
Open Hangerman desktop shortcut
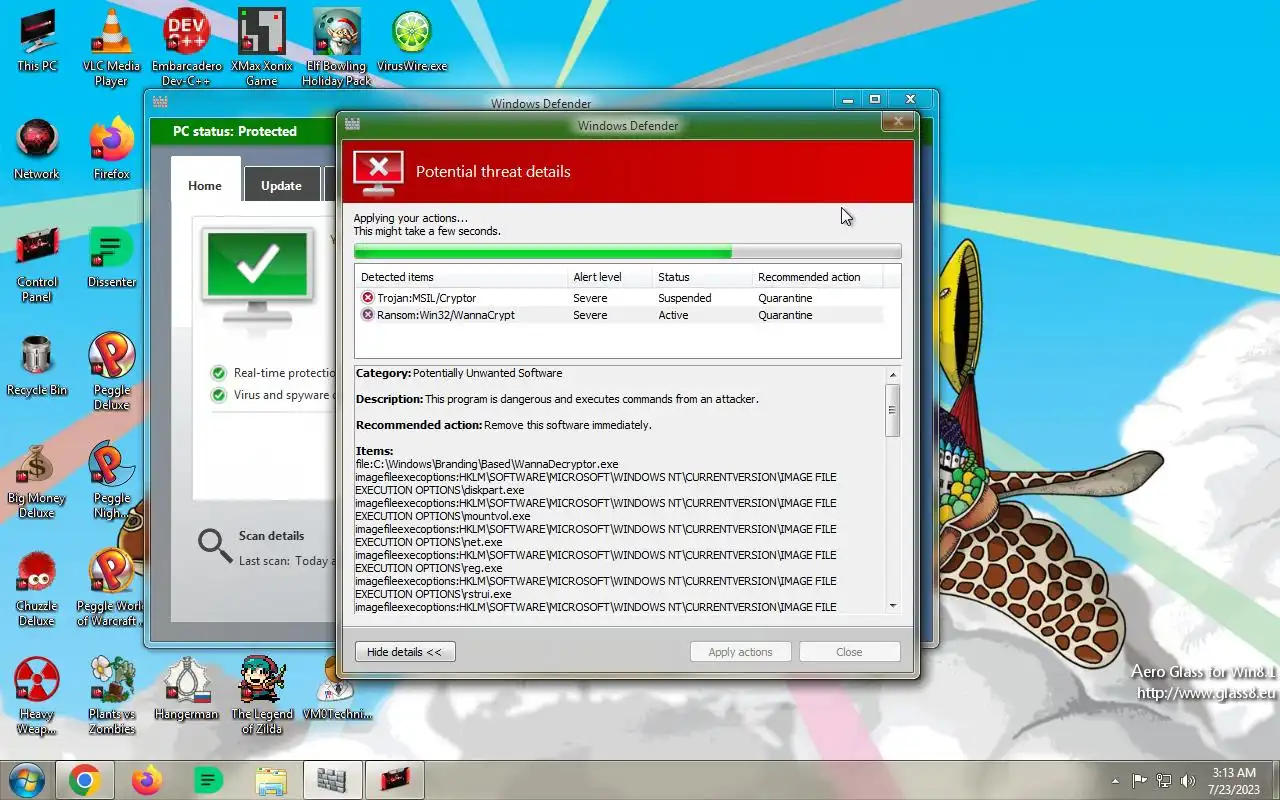click(187, 689)
